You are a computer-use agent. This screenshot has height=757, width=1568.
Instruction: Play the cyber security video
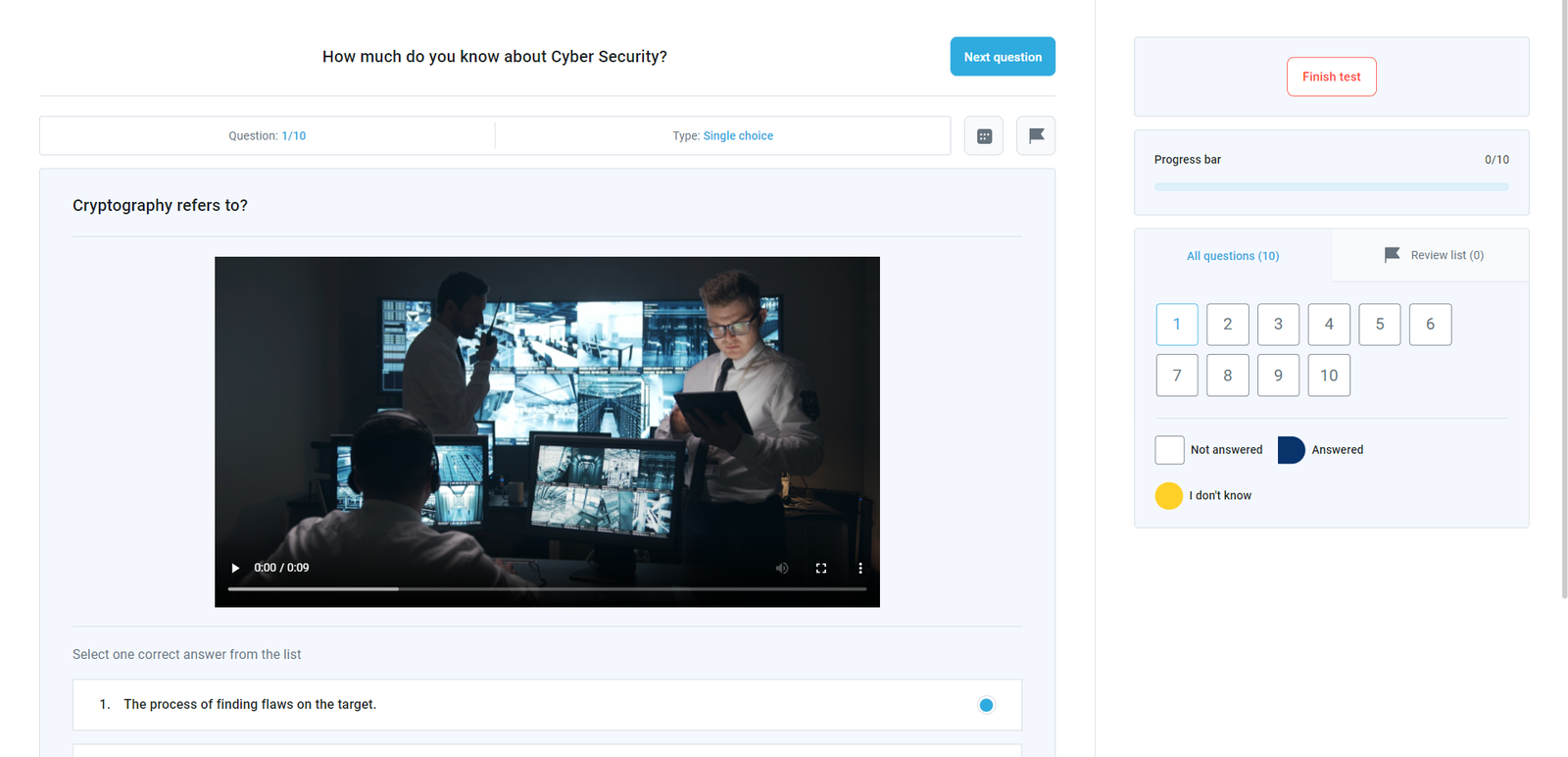(x=235, y=568)
